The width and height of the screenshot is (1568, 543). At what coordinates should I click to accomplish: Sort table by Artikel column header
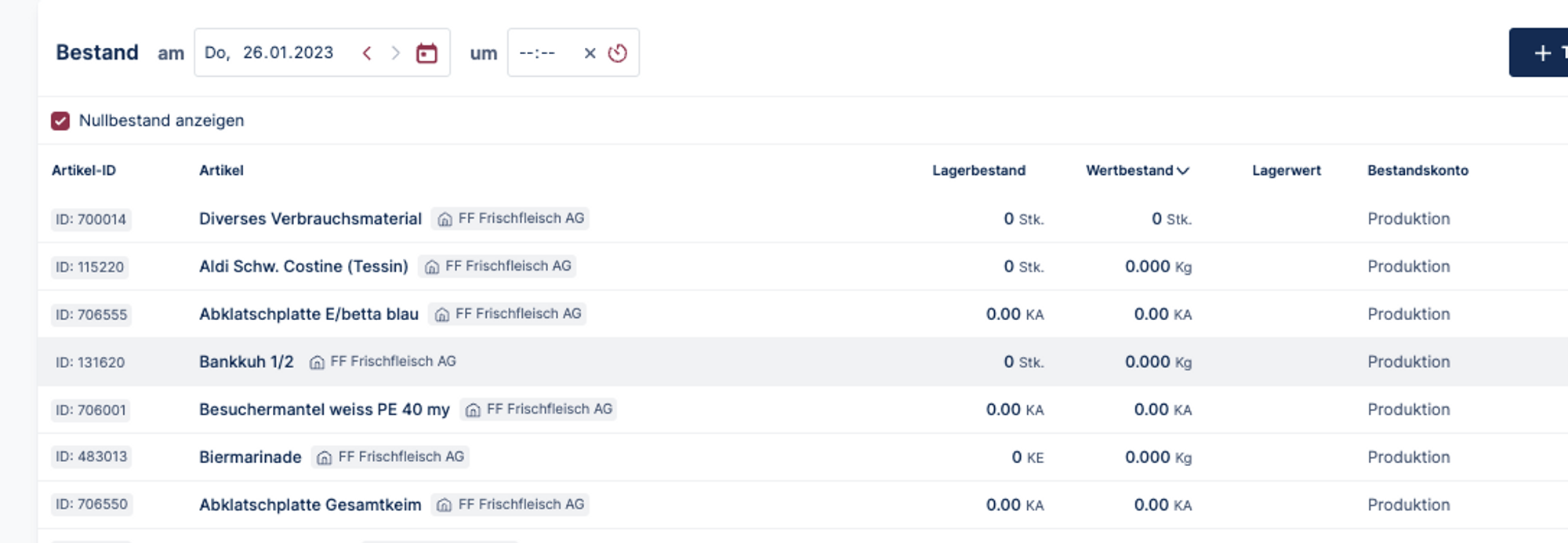(x=221, y=171)
